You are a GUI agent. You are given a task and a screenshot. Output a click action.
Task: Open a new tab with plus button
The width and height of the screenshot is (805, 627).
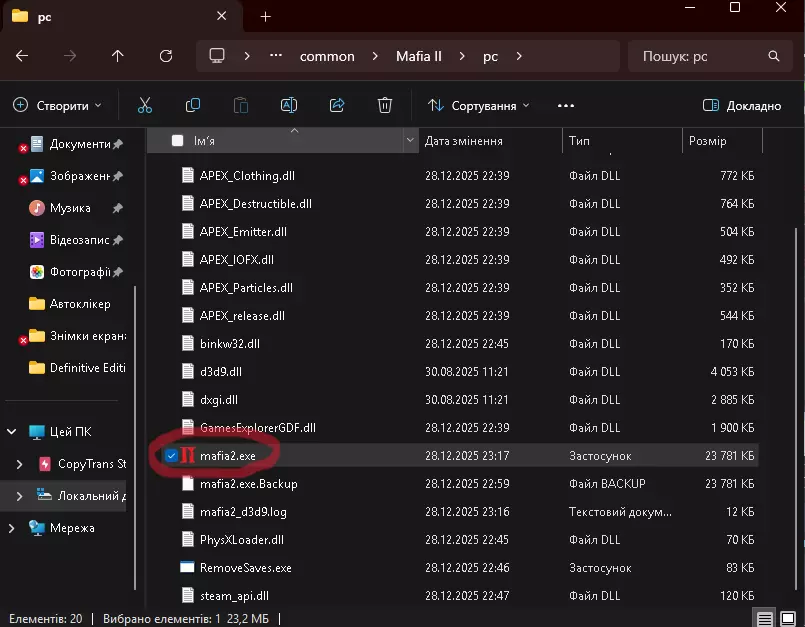(x=265, y=17)
